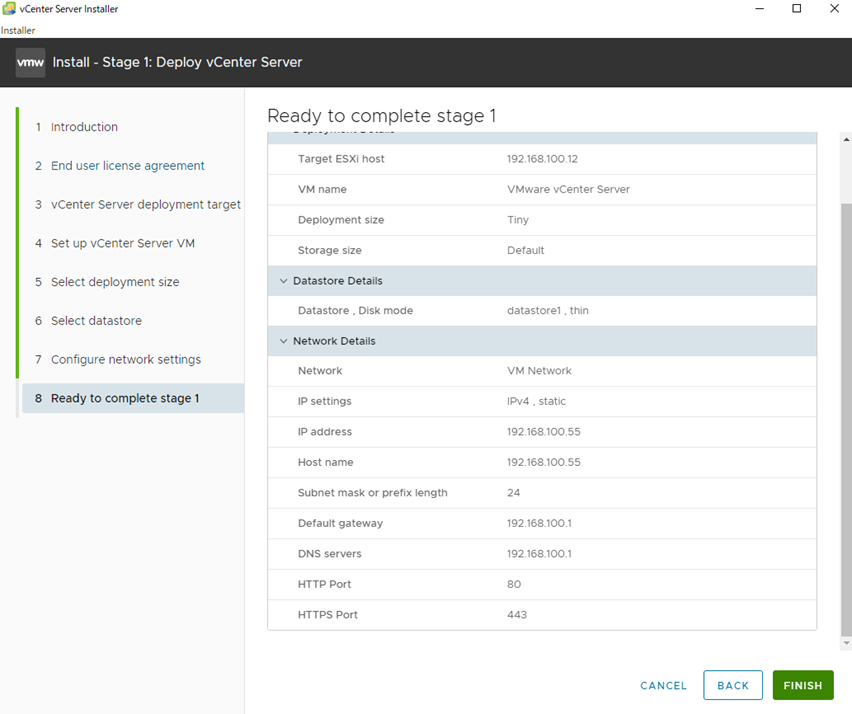Select Ready to complete stage 1 step
The image size is (852, 714).
click(x=125, y=398)
